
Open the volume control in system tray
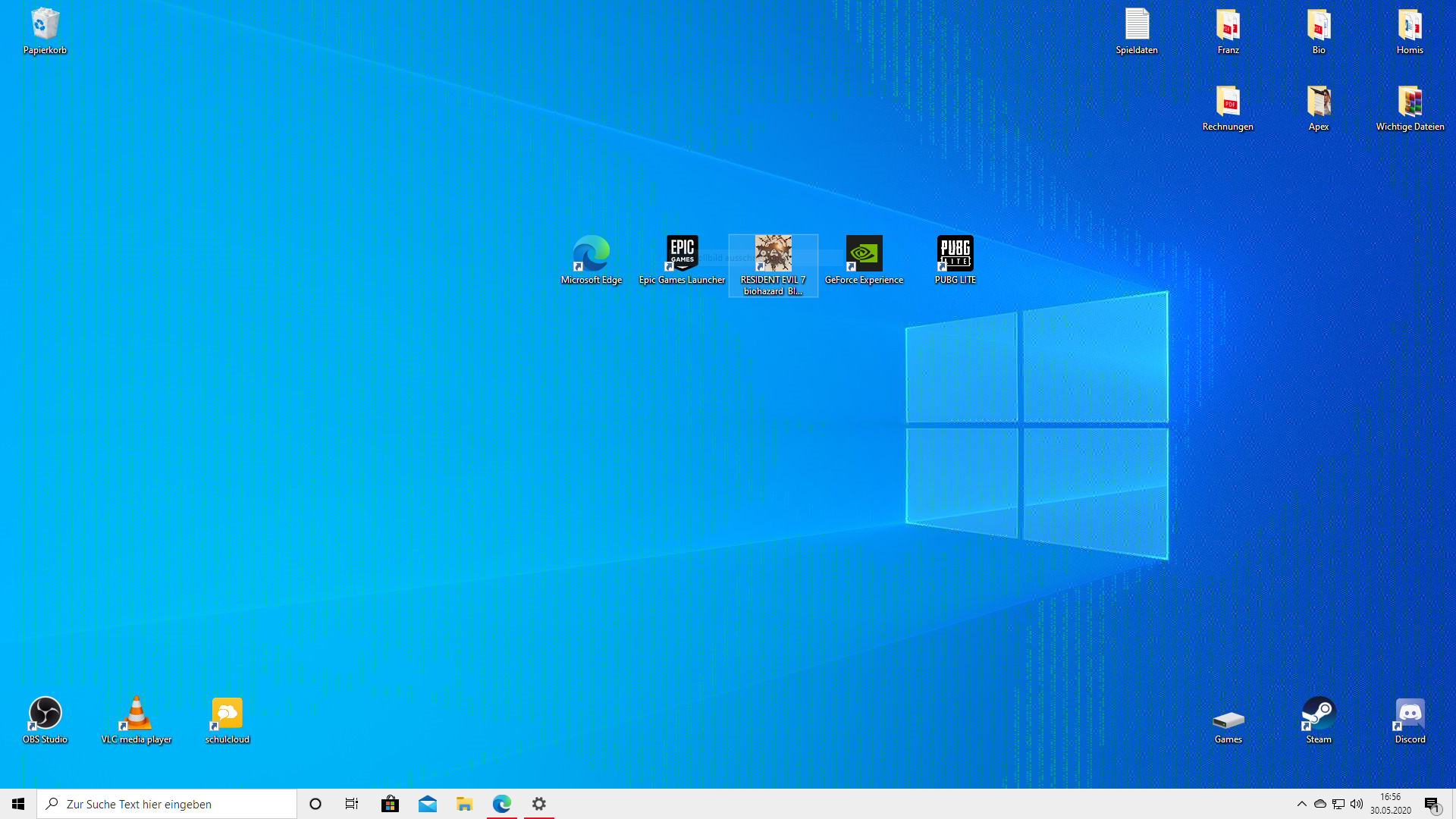click(x=1357, y=804)
